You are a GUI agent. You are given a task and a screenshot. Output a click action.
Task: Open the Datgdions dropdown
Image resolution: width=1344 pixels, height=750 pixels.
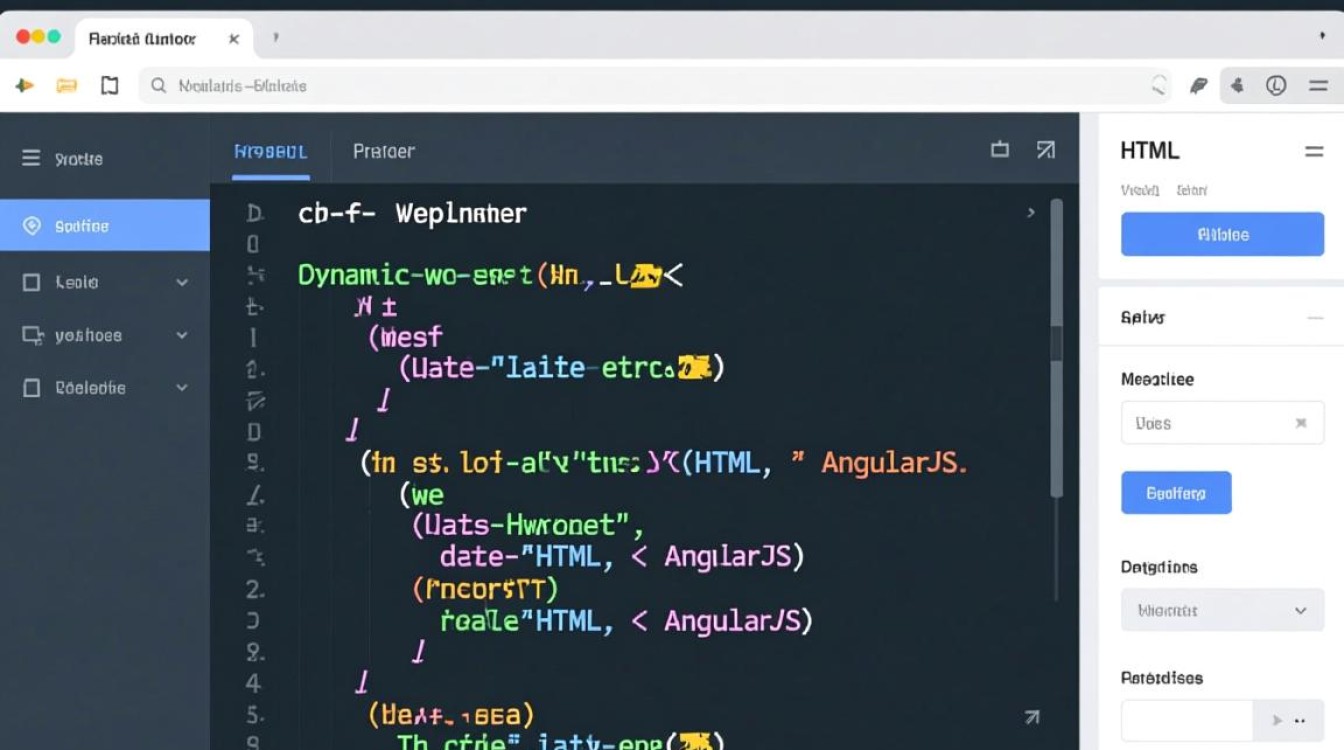point(1222,610)
